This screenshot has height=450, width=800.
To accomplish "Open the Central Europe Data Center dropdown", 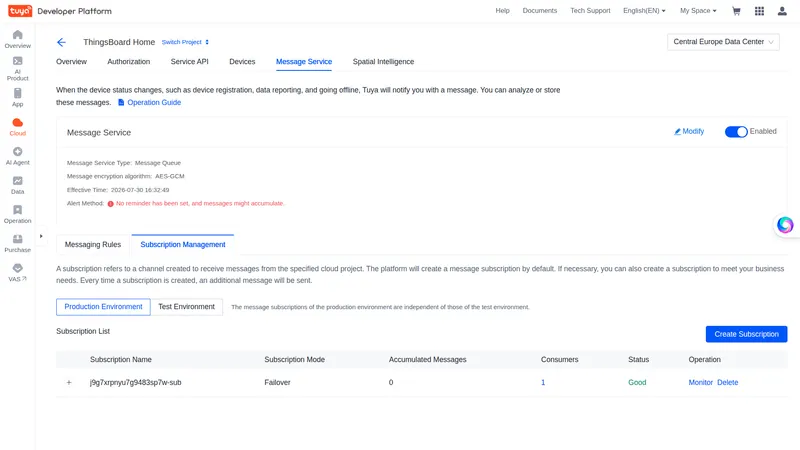I will pyautogui.click(x=723, y=42).
